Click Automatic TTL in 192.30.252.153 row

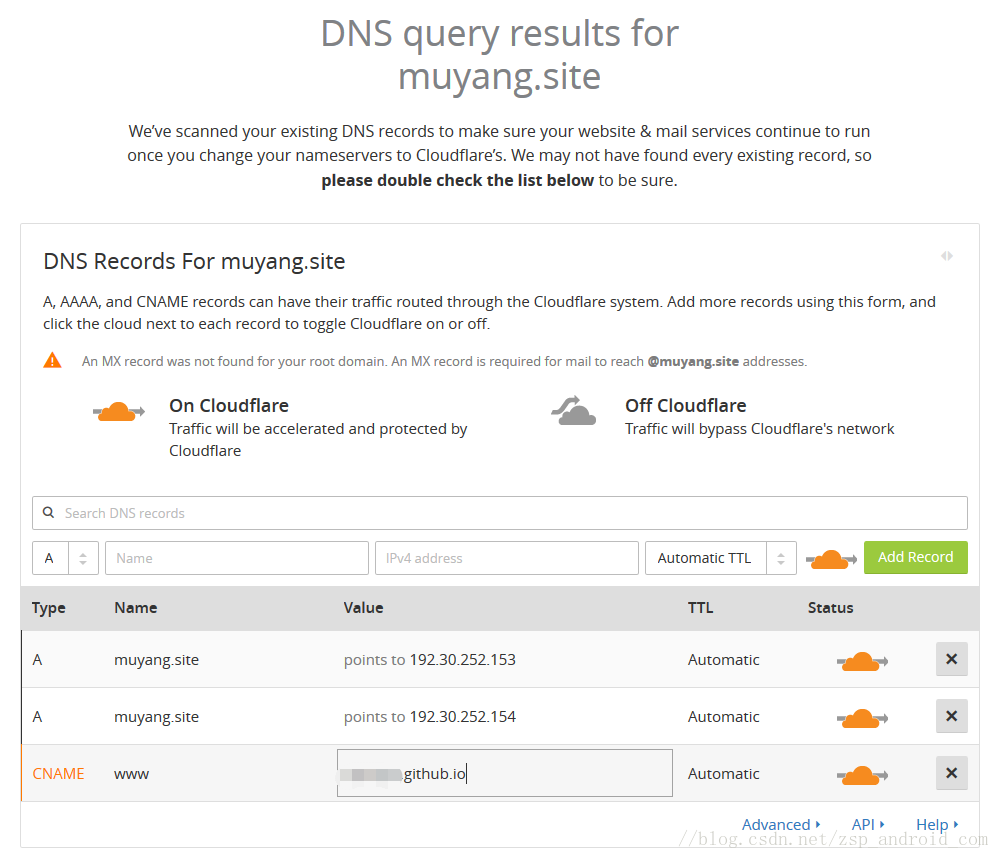point(723,659)
